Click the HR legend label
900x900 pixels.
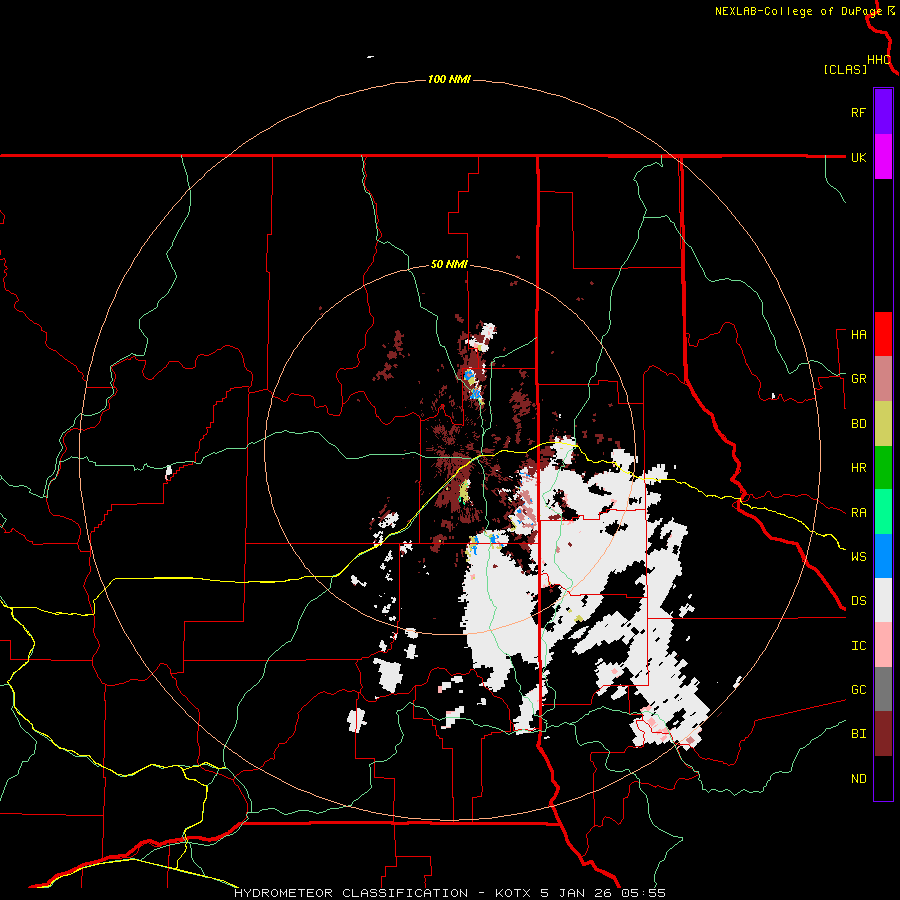coord(858,468)
